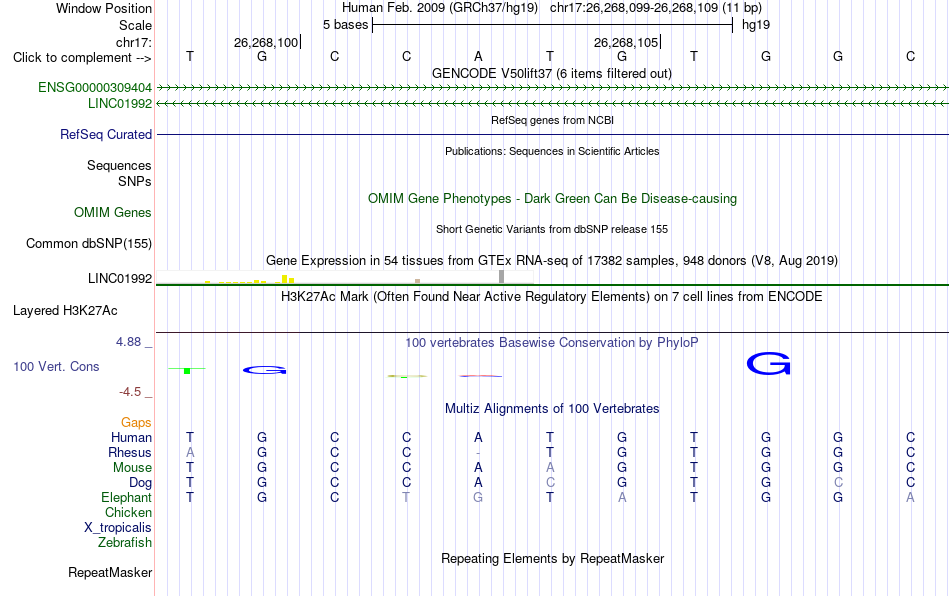Screen dimensions: 950x596
Task: Click 'Repeating Elements by RepeatMasker' title
Action: tap(552, 558)
